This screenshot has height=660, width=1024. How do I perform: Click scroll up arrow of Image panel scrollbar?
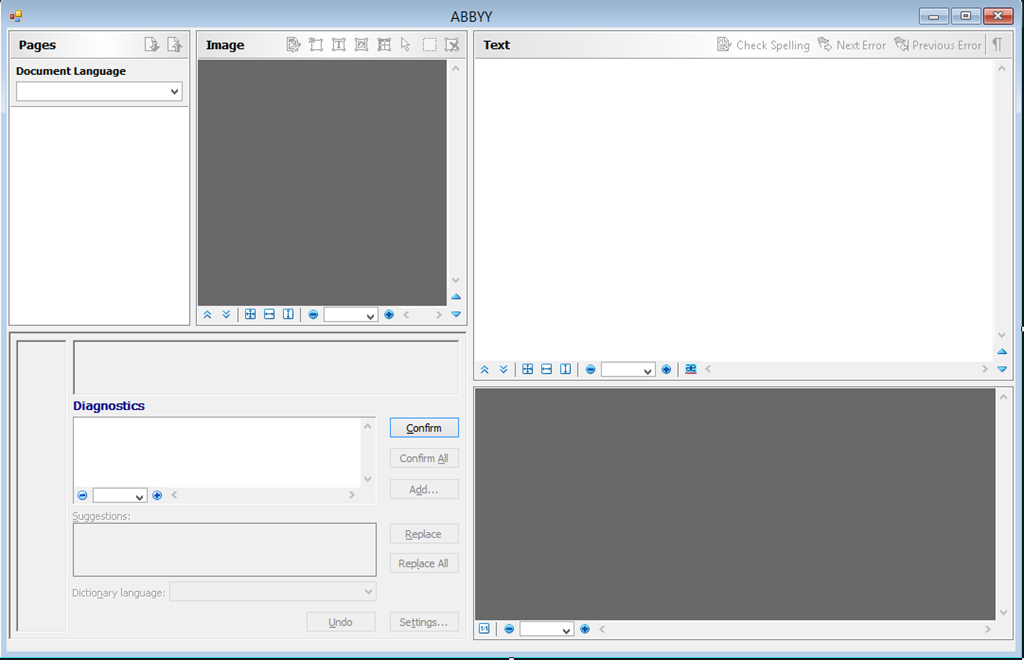(456, 68)
